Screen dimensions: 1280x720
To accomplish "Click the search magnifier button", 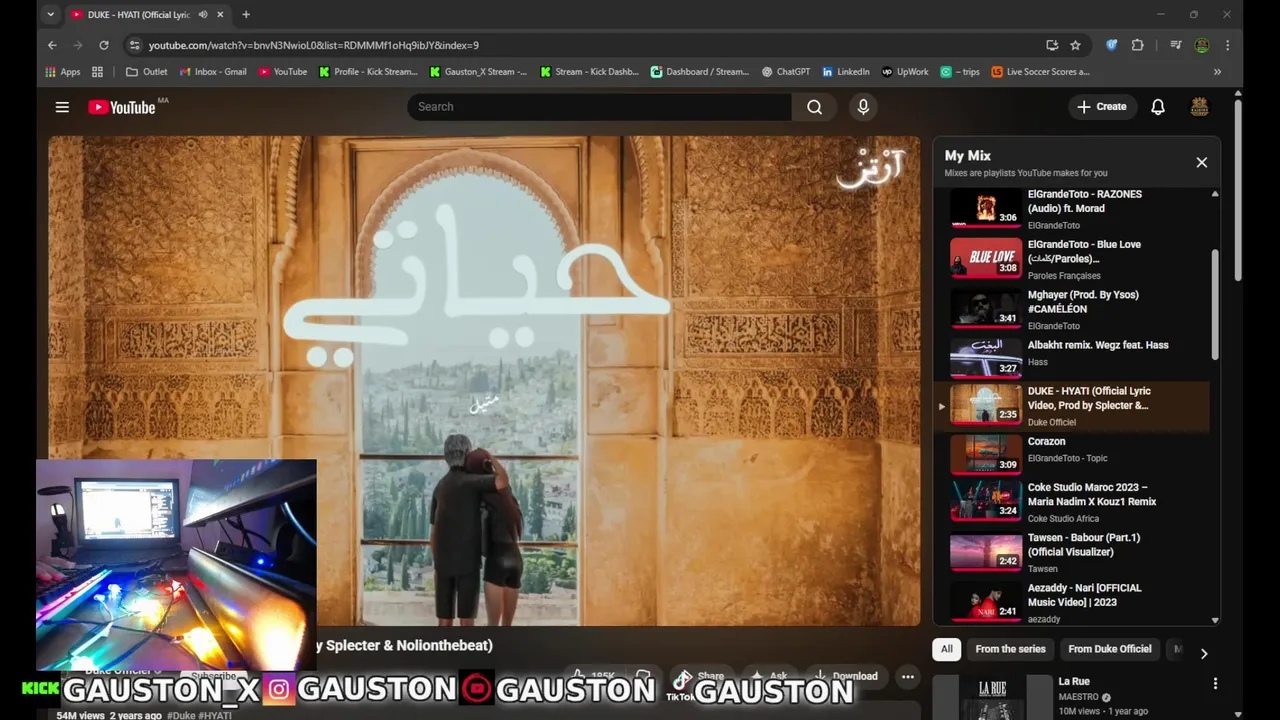I will (x=814, y=107).
